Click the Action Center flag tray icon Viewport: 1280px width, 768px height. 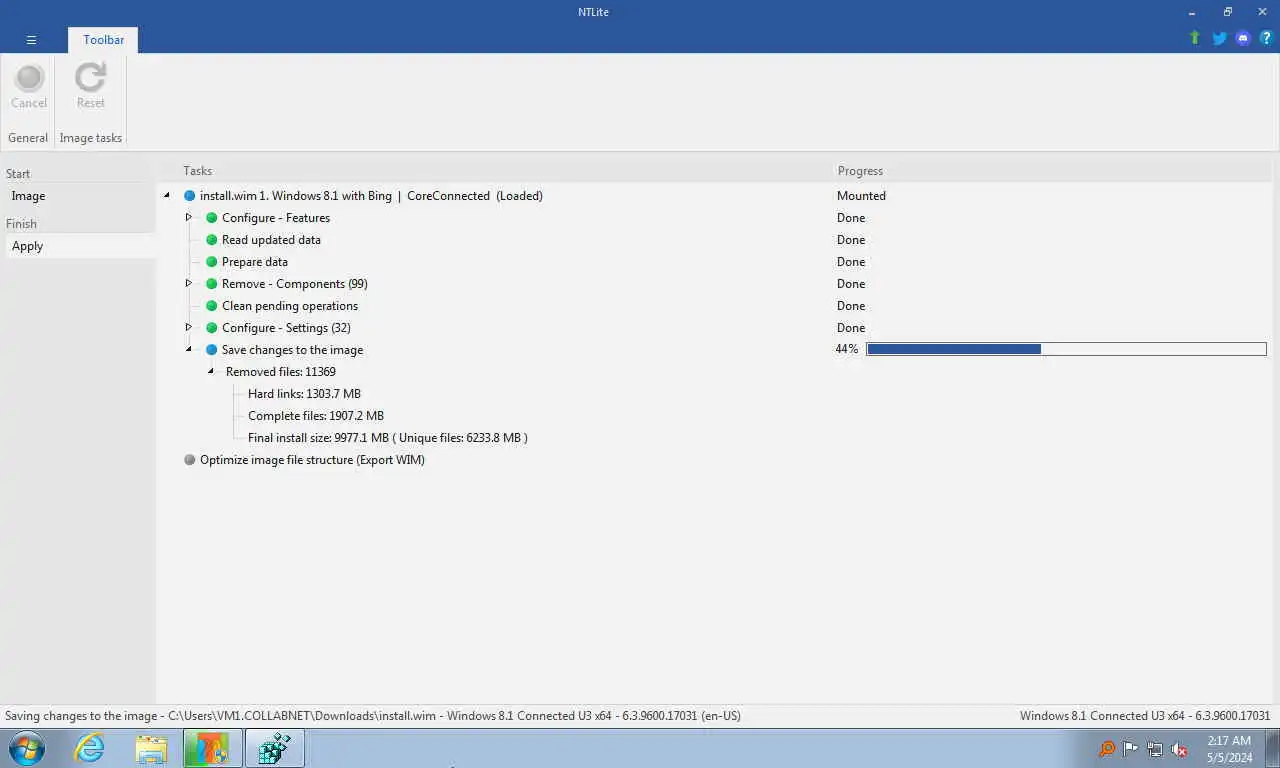point(1130,749)
